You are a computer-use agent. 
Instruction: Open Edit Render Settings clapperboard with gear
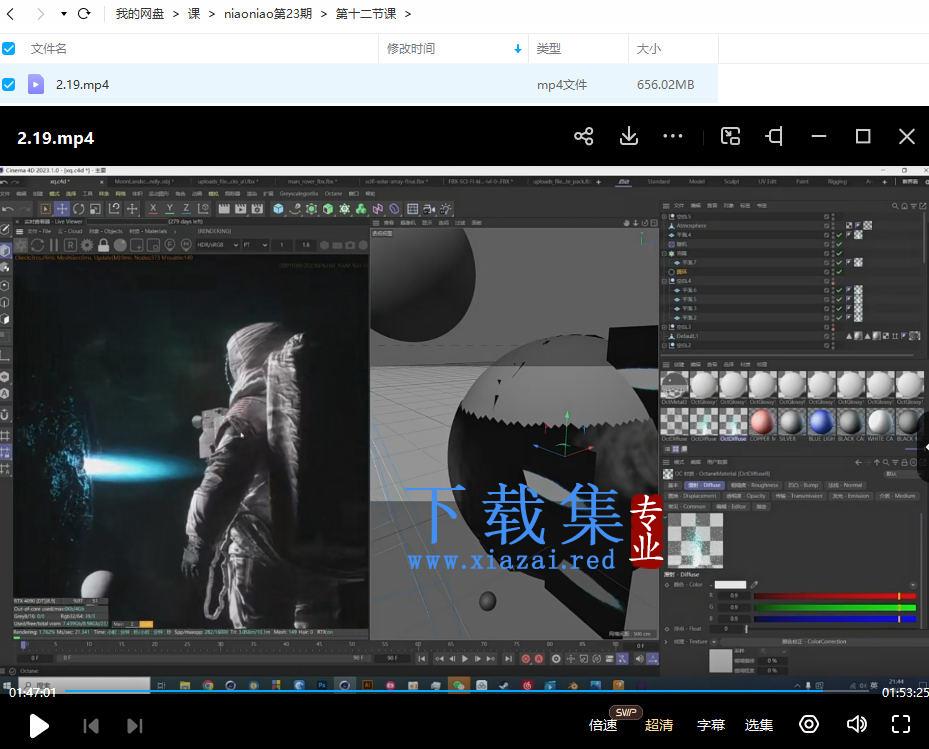coord(257,209)
